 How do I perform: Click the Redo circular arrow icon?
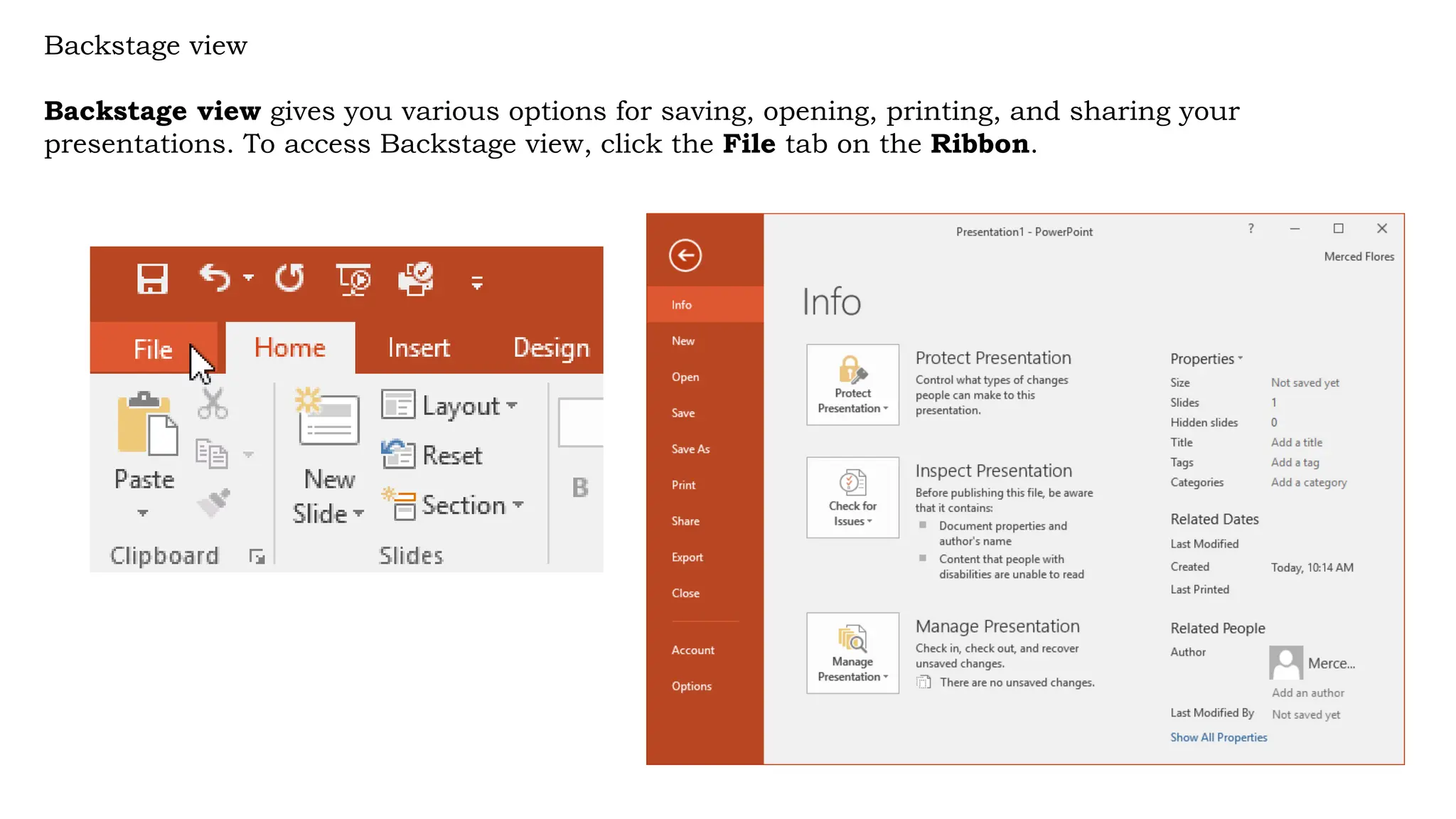point(289,278)
